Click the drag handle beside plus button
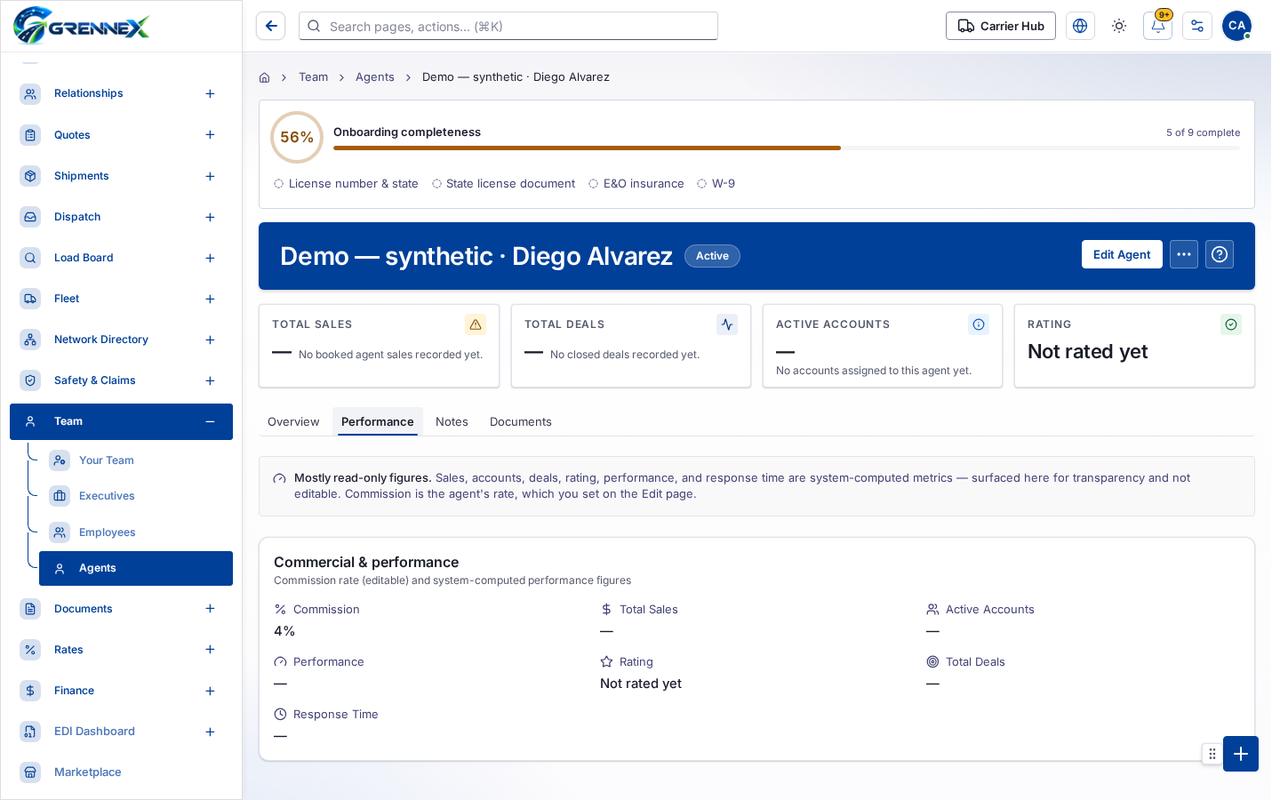The height and width of the screenshot is (800, 1280). coord(1212,754)
